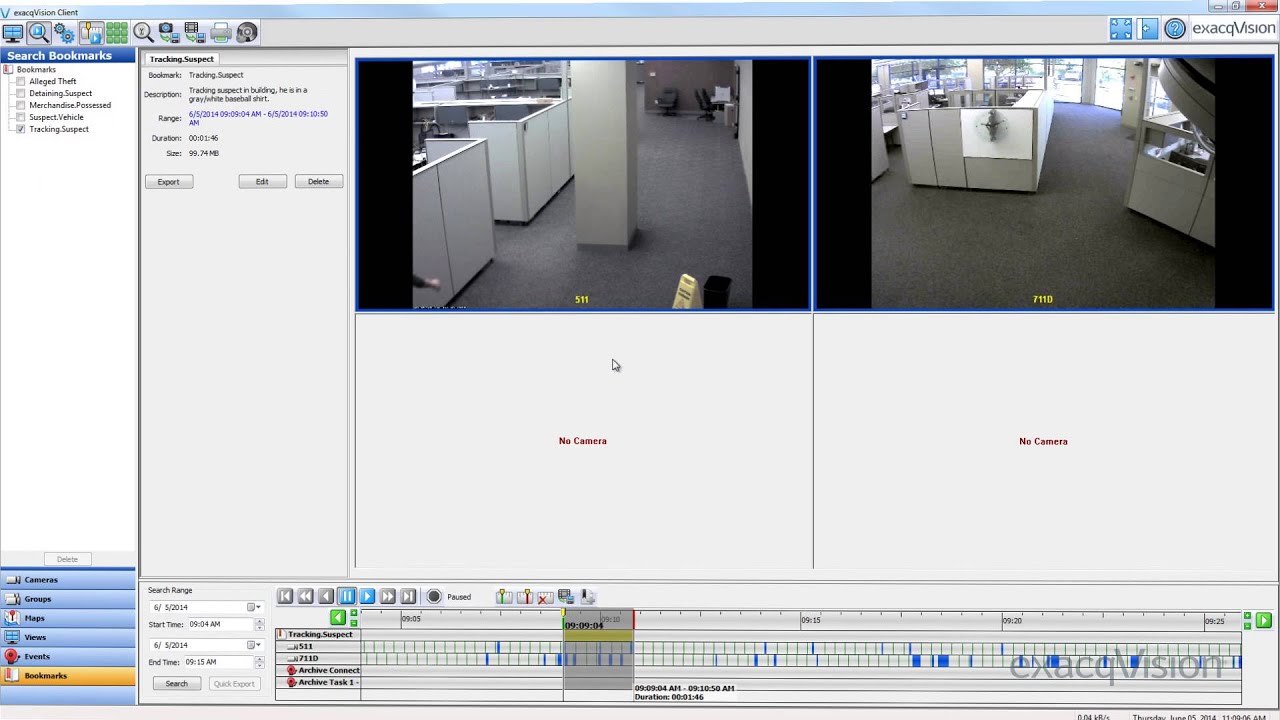Click the printer icon
This screenshot has width=1280, height=720.
coord(221,33)
